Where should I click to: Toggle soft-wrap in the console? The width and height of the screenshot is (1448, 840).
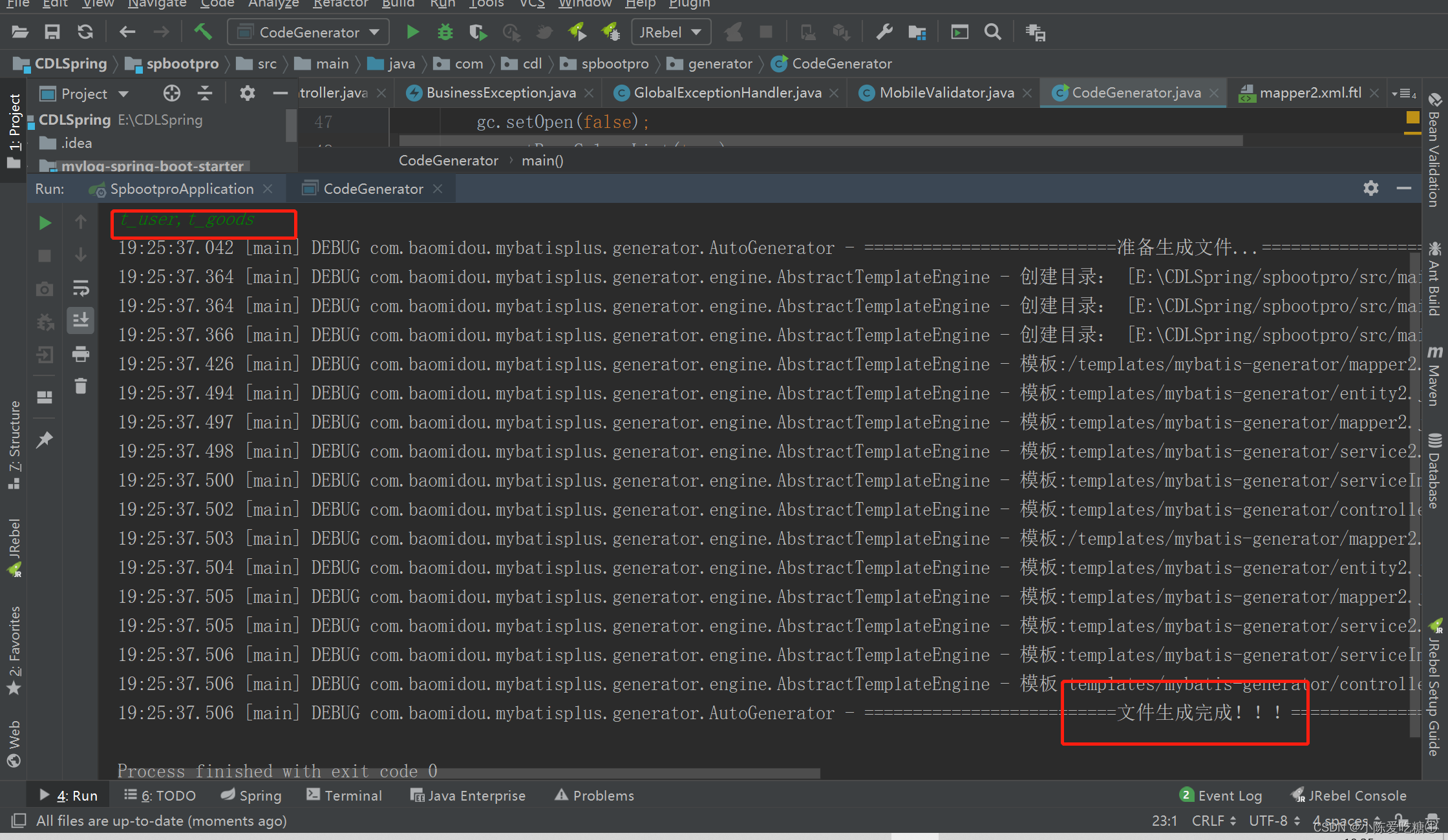pos(81,288)
